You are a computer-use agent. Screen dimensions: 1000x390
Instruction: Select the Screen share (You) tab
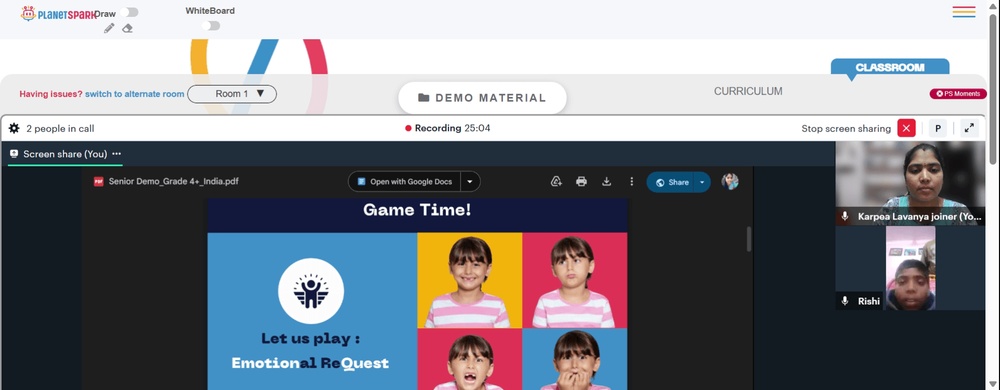(64, 154)
